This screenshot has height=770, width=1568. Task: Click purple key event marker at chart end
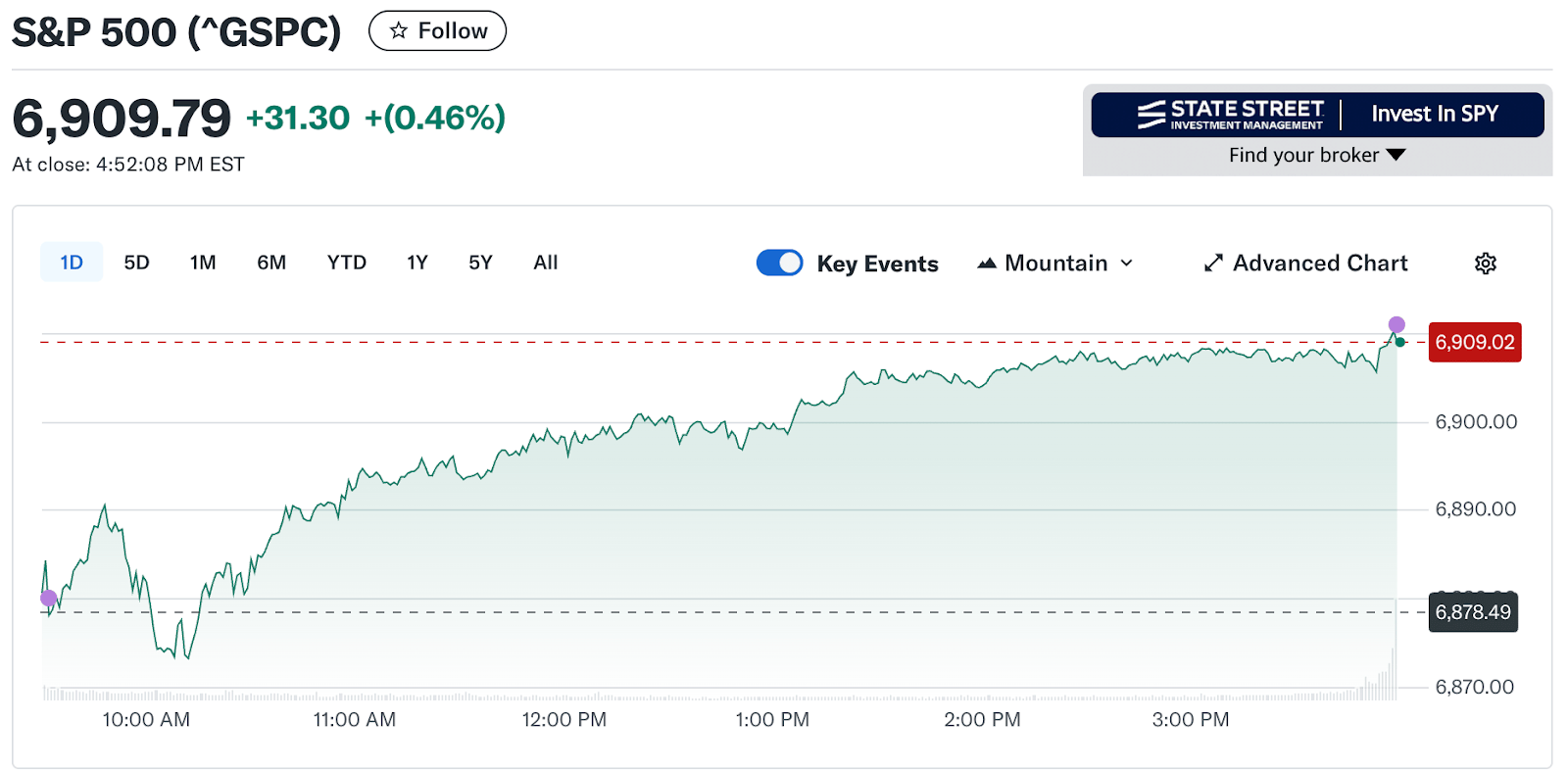pyautogui.click(x=1396, y=324)
